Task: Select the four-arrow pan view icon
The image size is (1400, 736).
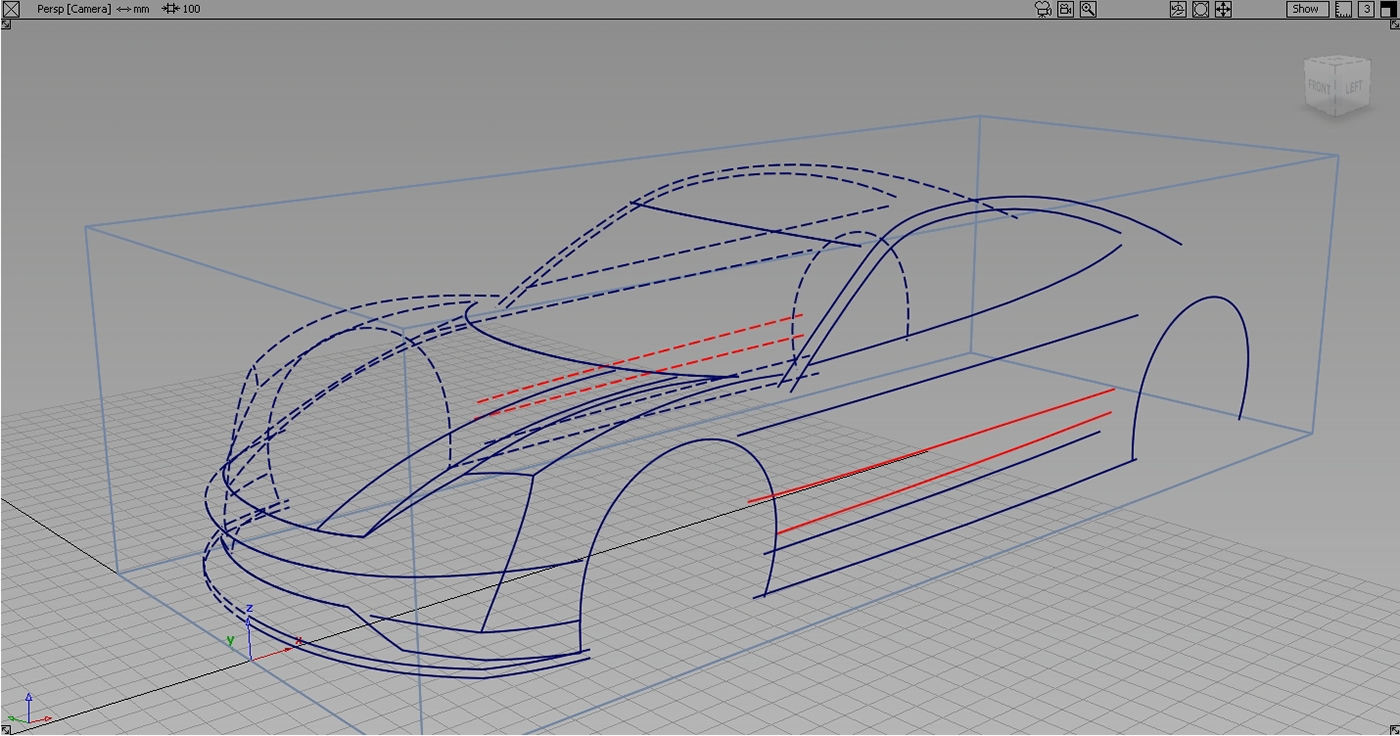Action: [1223, 9]
